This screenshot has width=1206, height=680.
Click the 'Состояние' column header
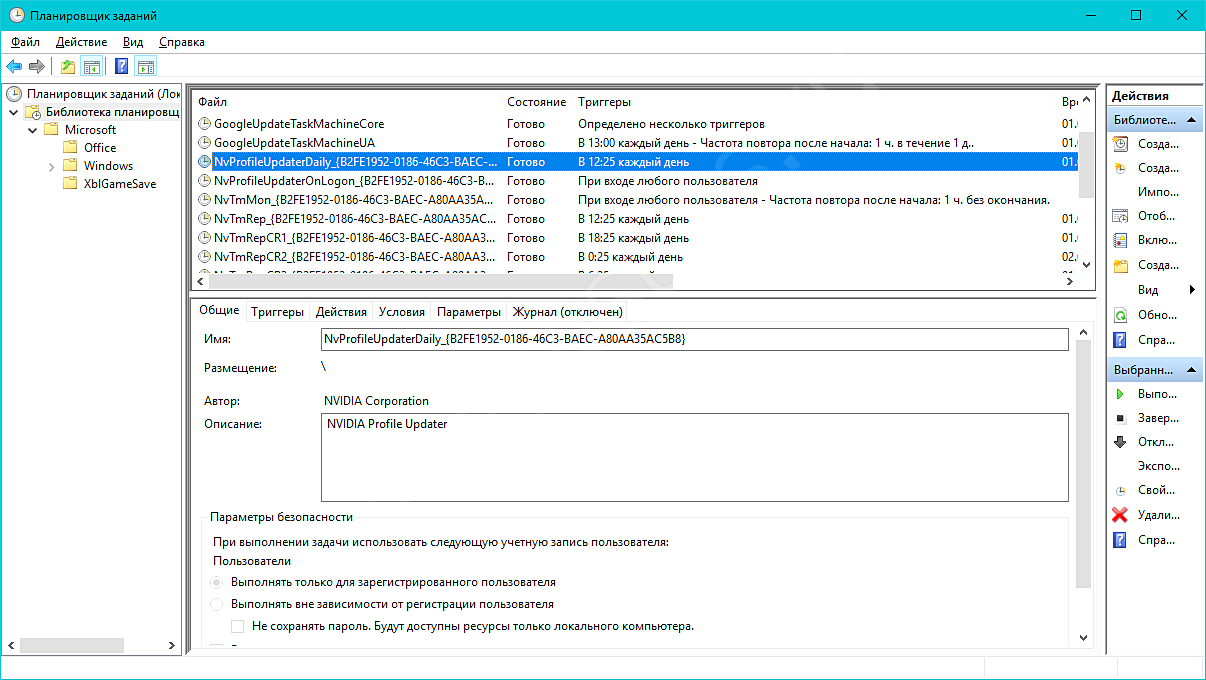[536, 102]
